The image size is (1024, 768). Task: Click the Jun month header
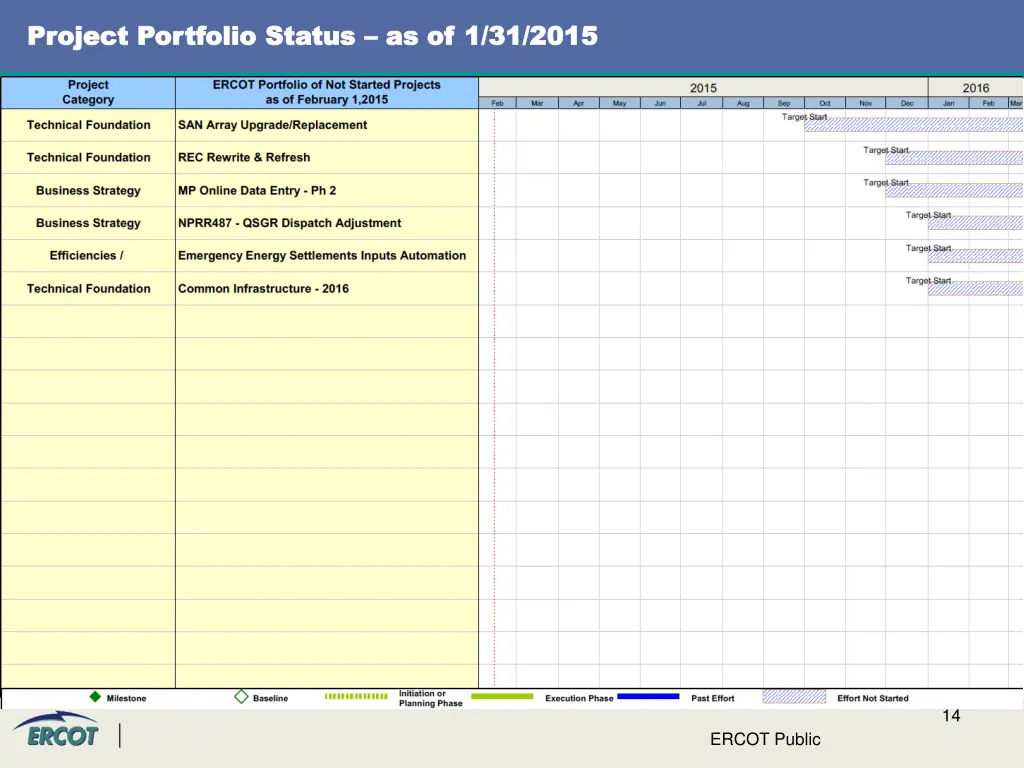click(x=660, y=103)
